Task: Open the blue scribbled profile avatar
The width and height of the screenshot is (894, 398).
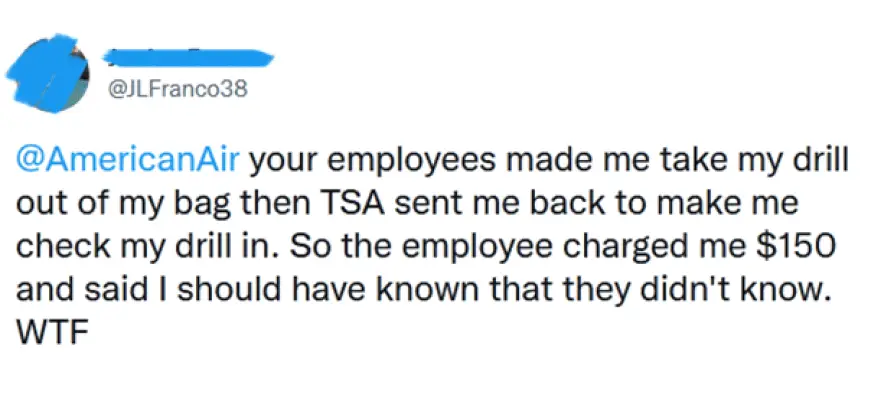Action: 49,71
